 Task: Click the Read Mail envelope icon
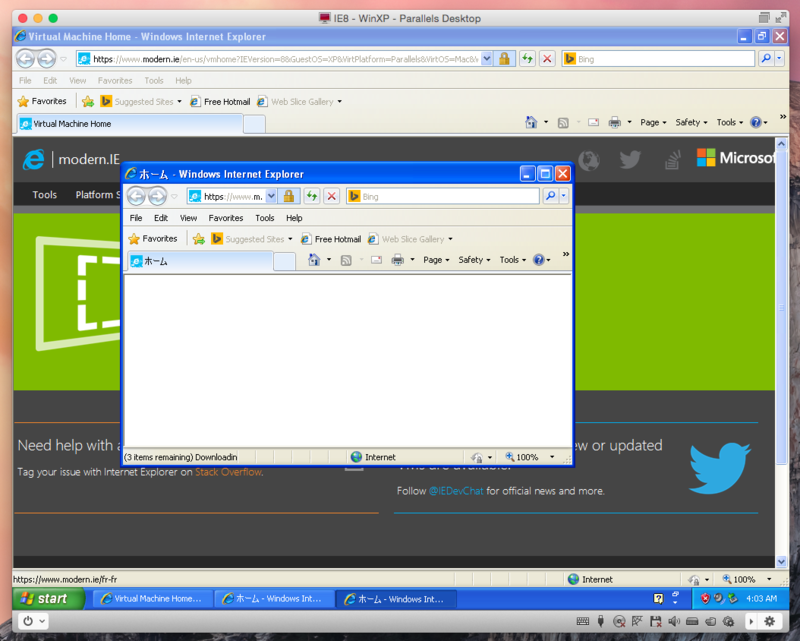375,259
